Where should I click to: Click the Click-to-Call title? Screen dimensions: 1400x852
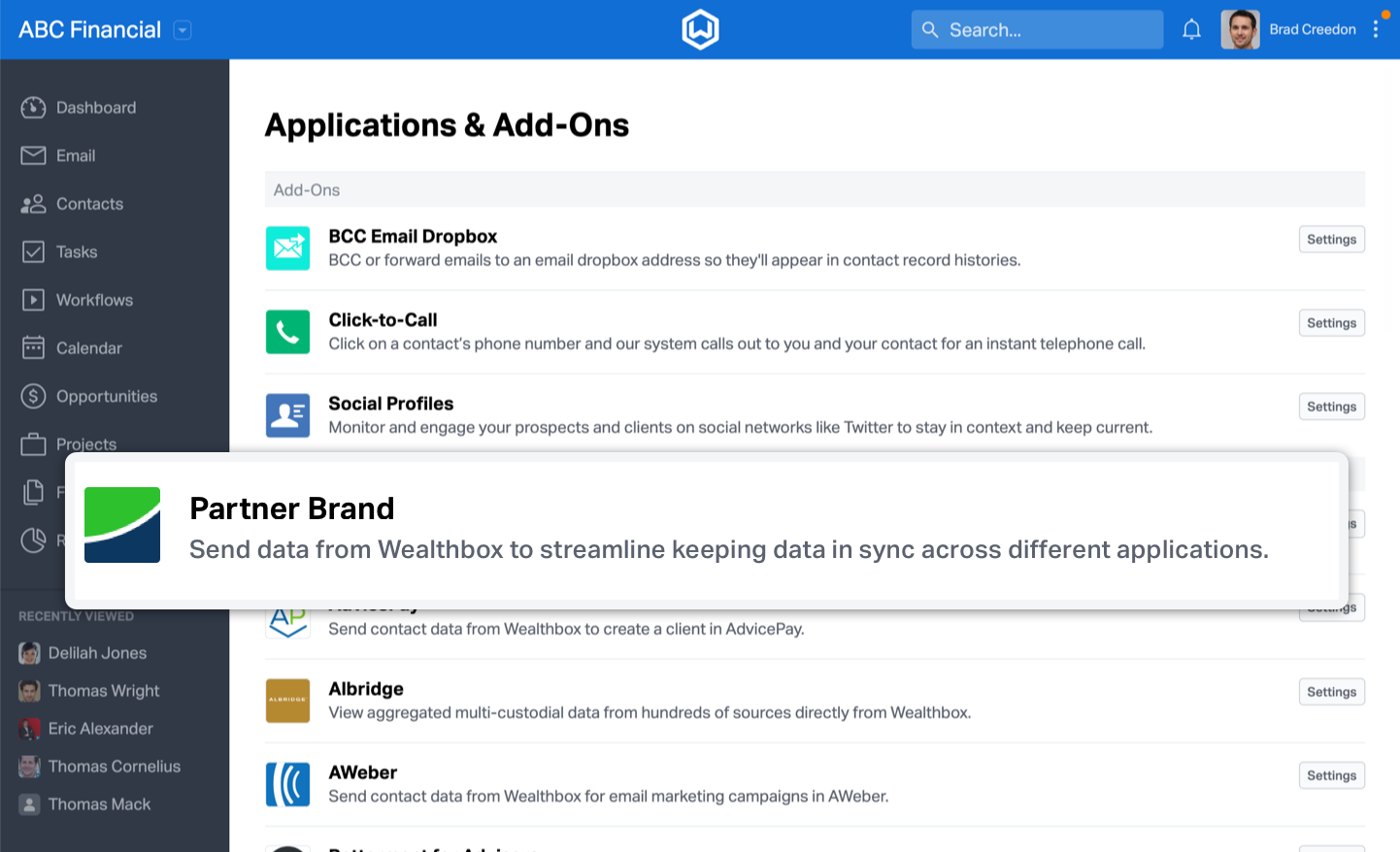click(x=383, y=320)
